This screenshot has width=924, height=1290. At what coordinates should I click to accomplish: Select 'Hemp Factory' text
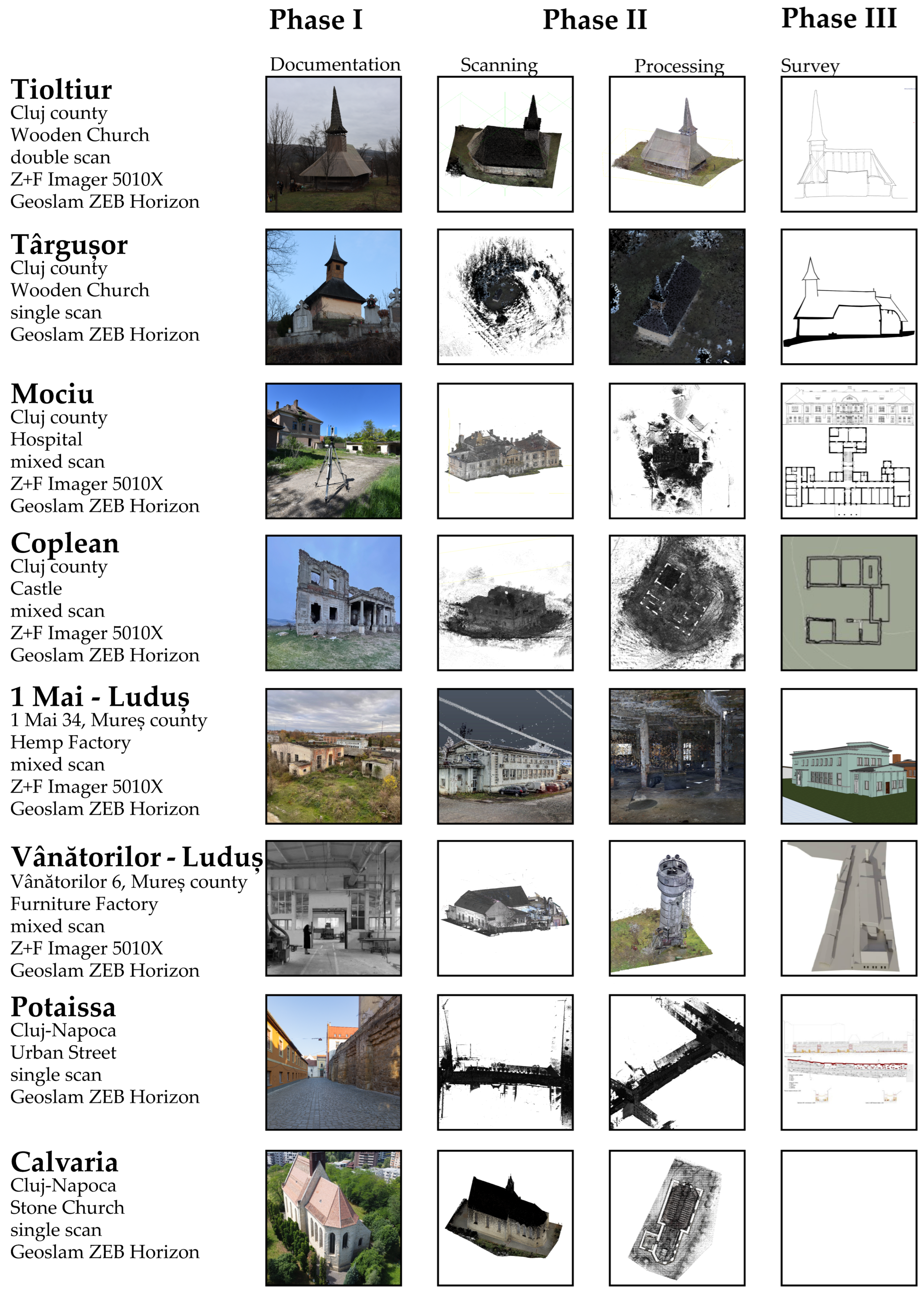[71, 743]
